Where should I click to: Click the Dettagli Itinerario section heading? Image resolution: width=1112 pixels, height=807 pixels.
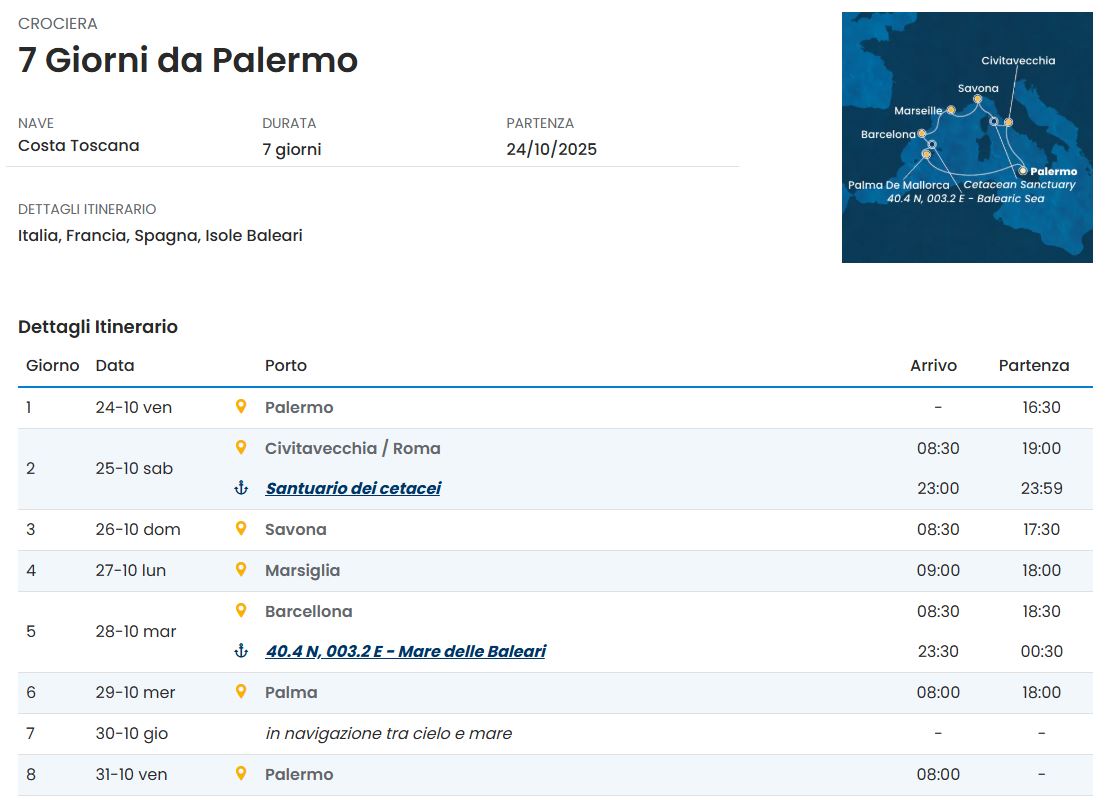(98, 327)
